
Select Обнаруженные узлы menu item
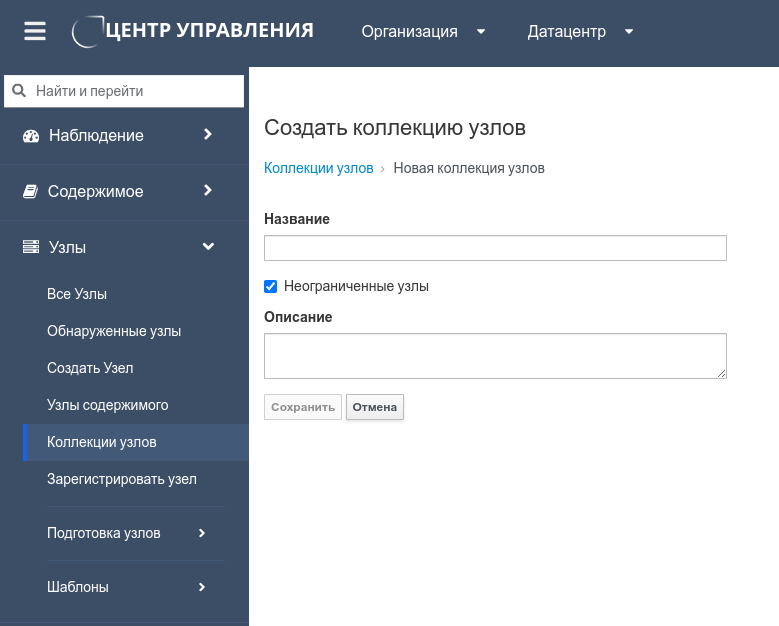pos(114,331)
